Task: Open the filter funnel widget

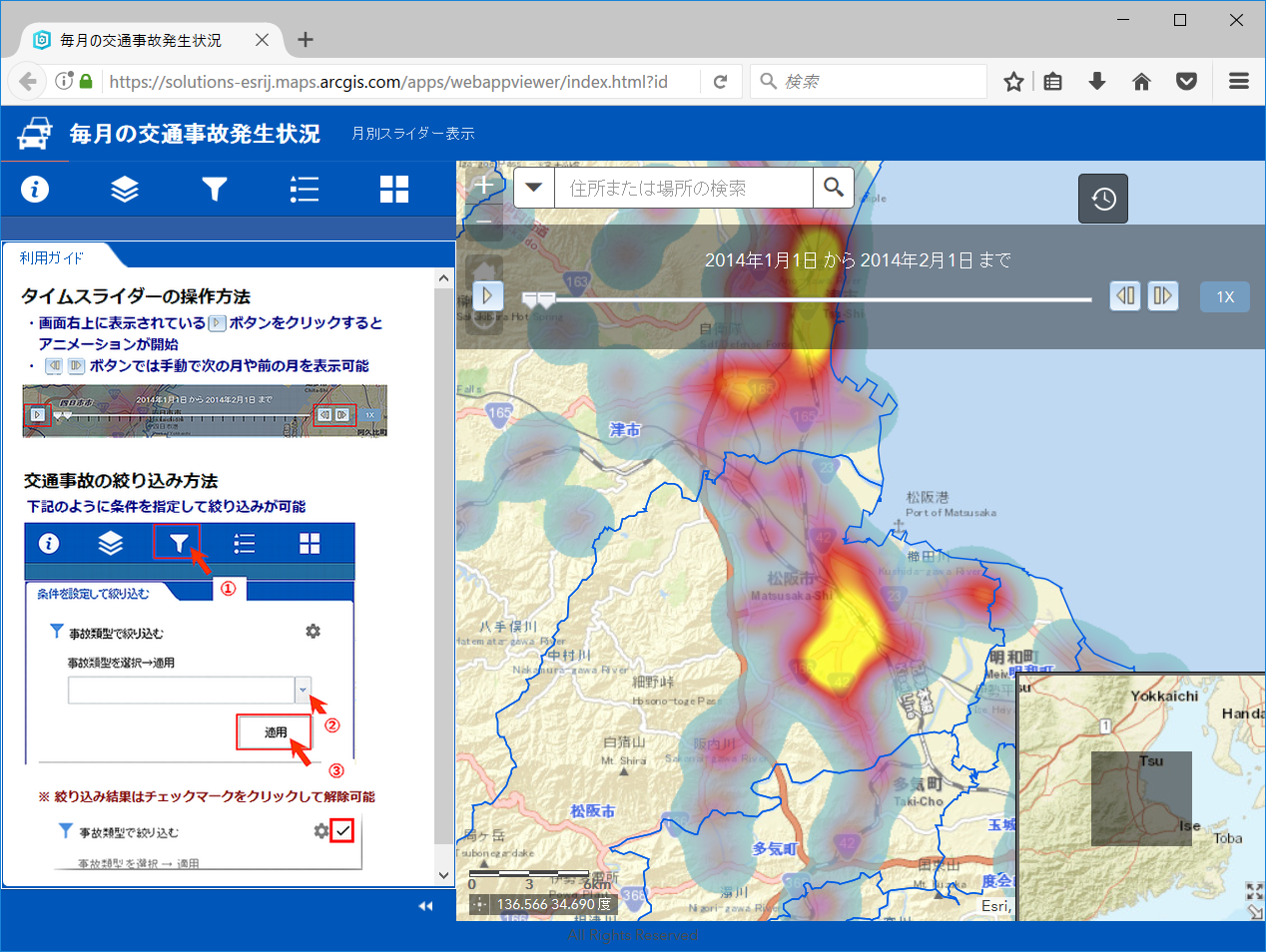Action: (x=215, y=189)
